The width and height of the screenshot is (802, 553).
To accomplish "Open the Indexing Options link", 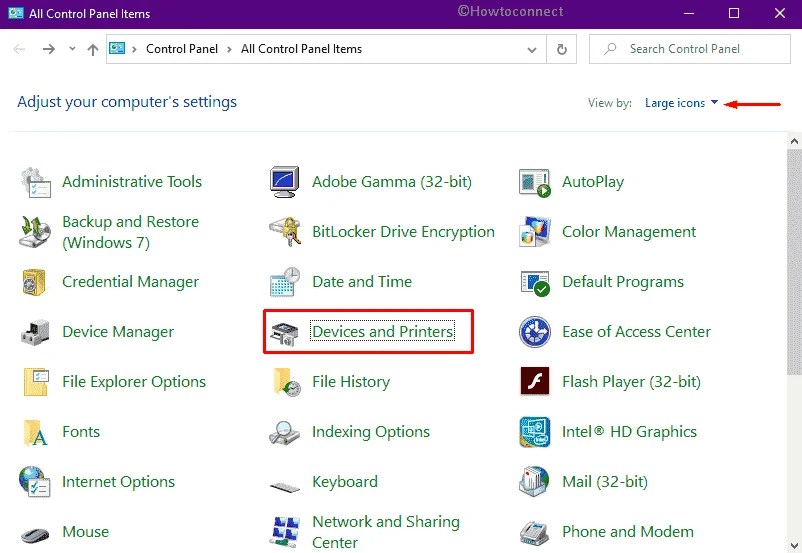I will (371, 432).
